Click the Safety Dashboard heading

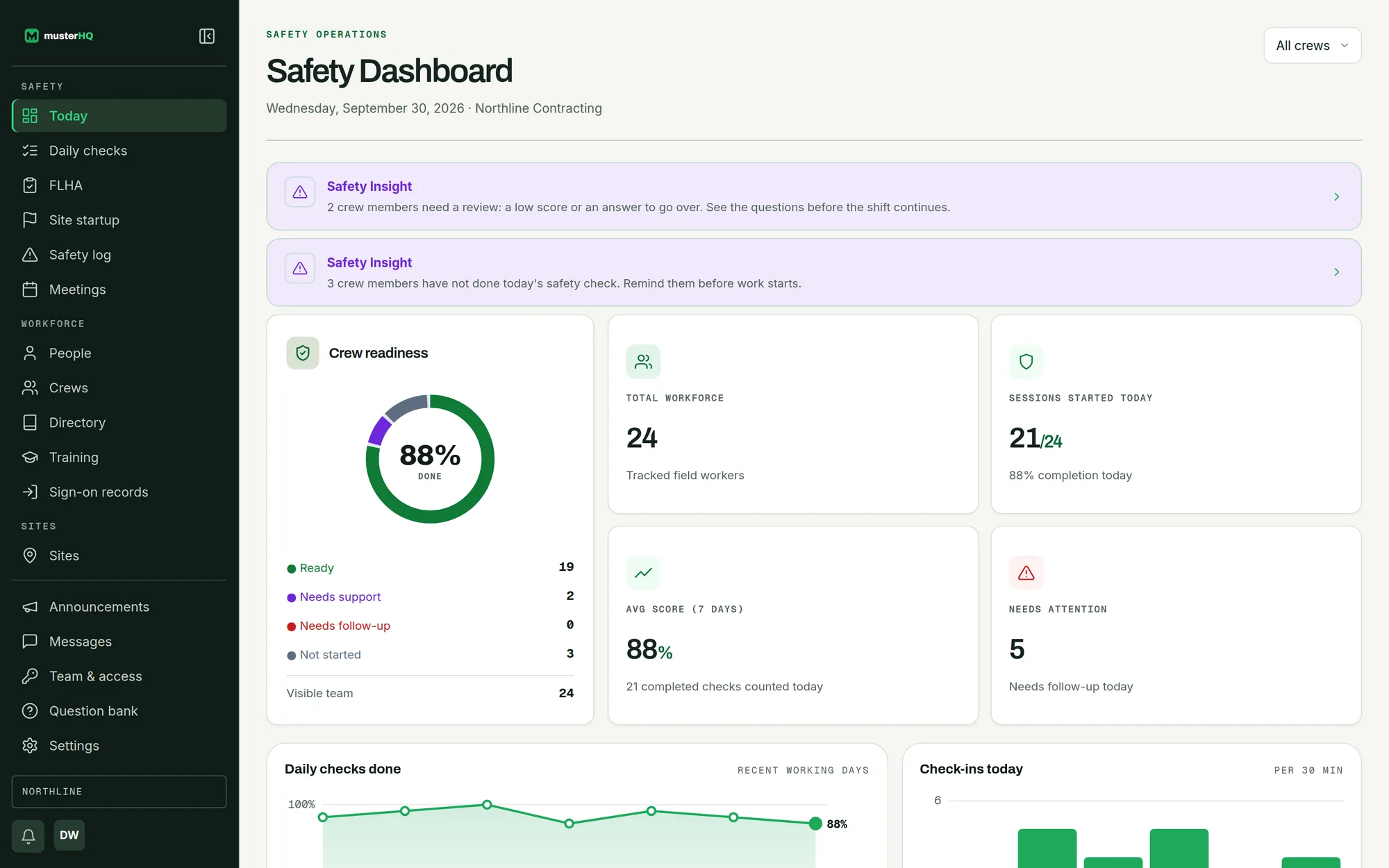[390, 72]
